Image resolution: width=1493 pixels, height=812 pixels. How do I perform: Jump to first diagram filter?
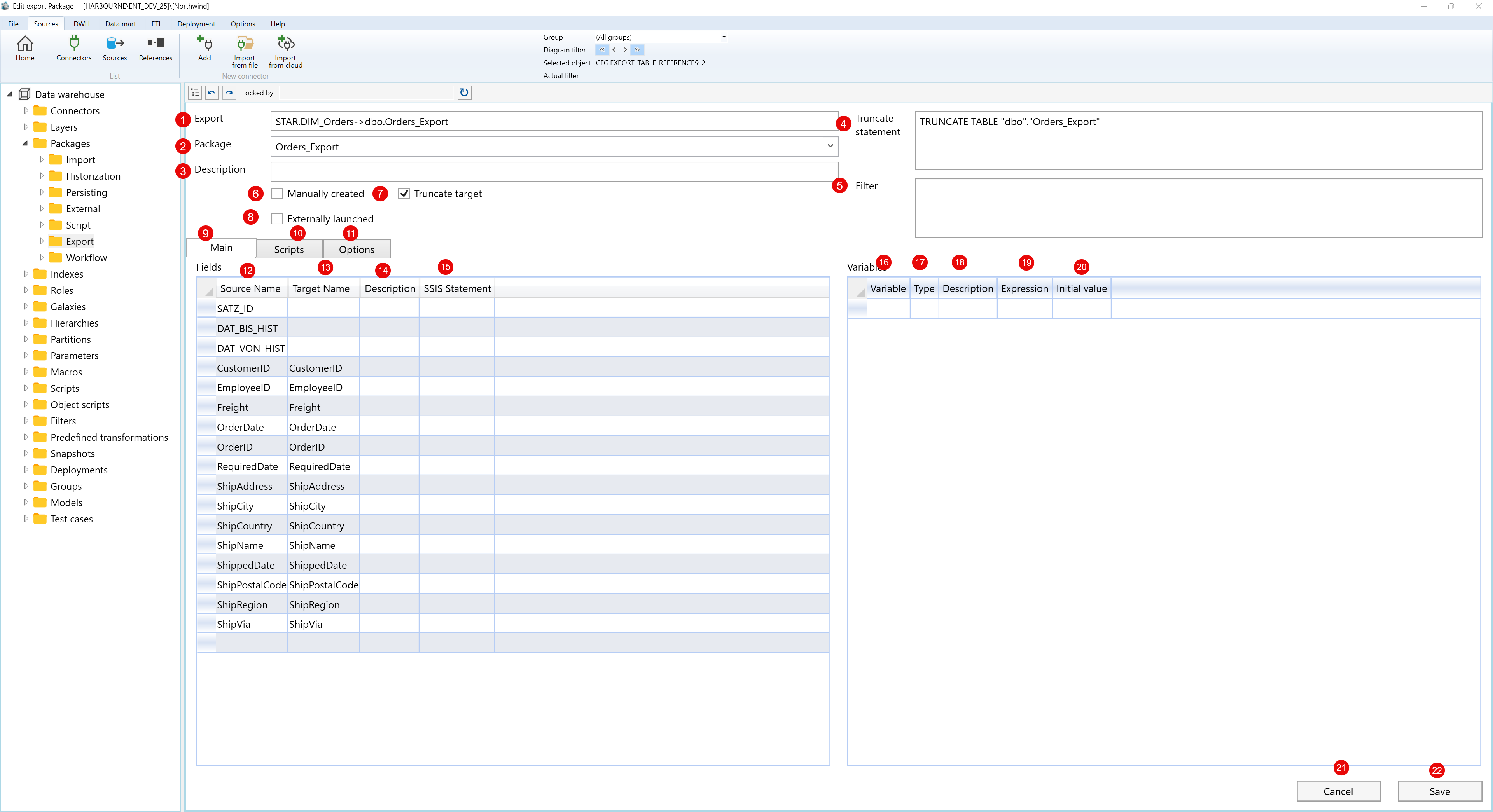click(x=601, y=50)
